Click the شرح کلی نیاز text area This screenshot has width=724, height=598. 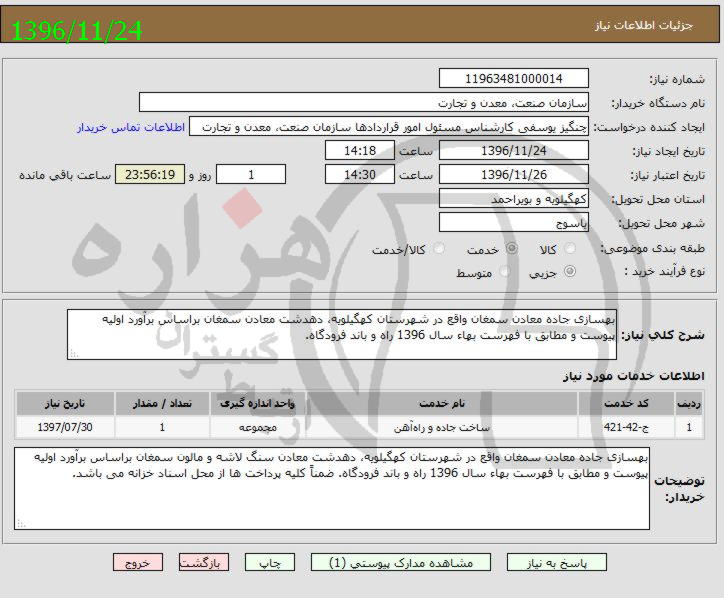coord(342,334)
